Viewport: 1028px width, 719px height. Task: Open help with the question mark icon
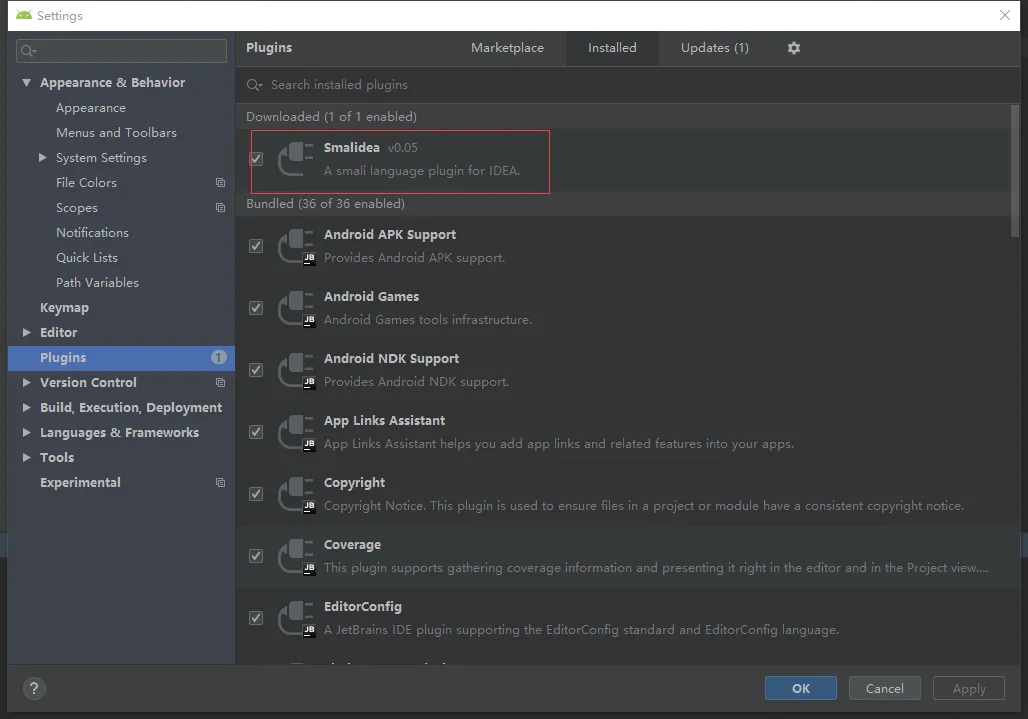coord(34,688)
